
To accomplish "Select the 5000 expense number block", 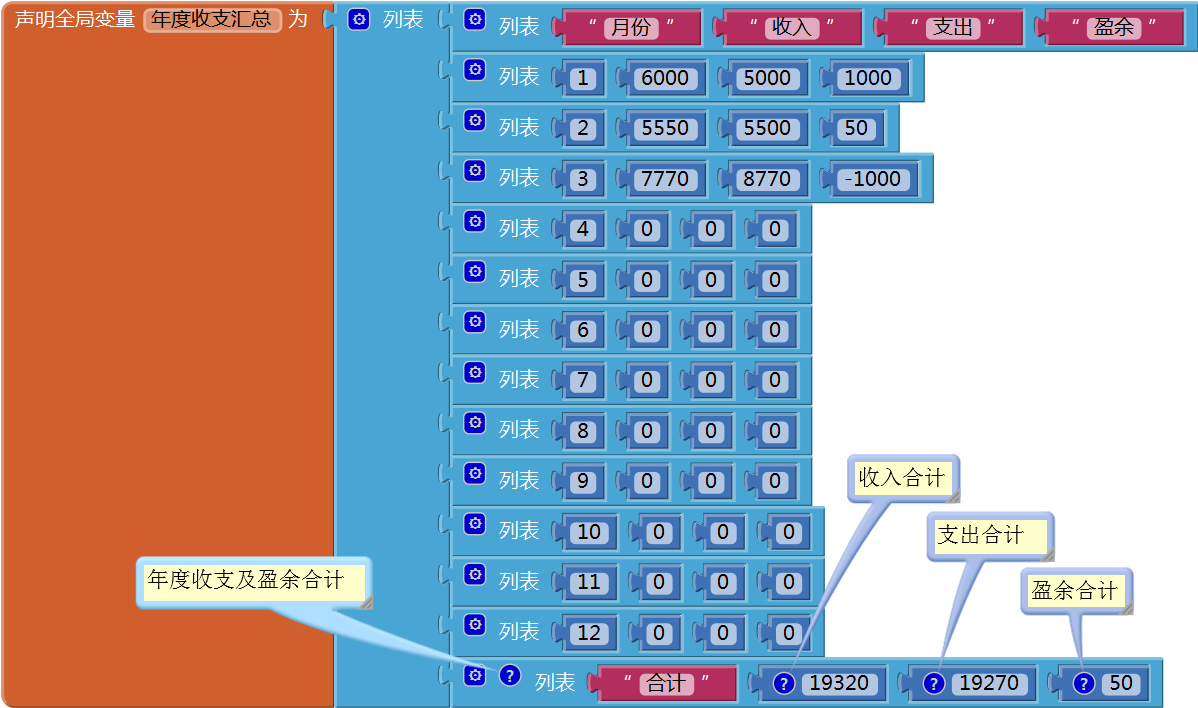I will (766, 78).
